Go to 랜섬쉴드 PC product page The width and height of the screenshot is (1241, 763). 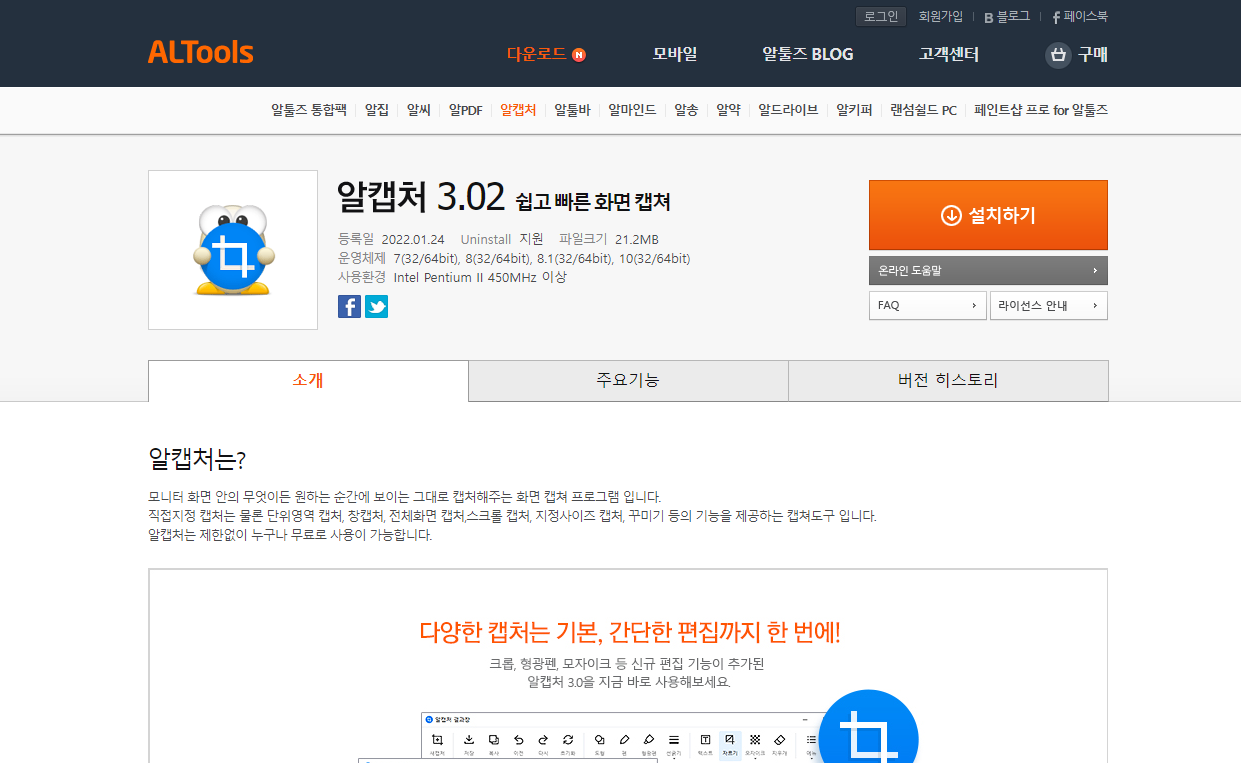pyautogui.click(x=924, y=110)
